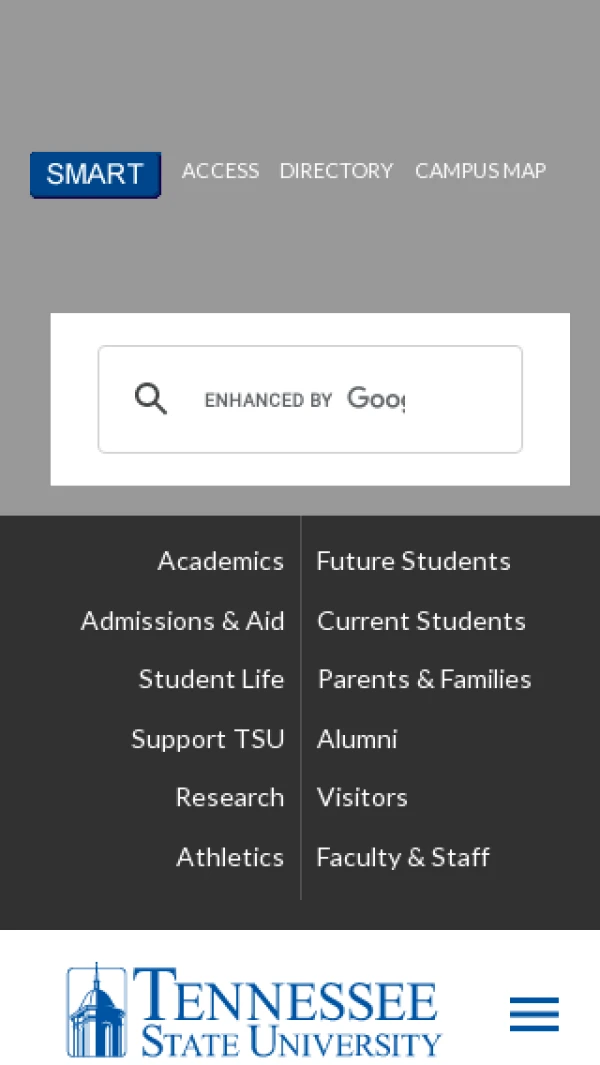Image resolution: width=600 pixels, height=1065 pixels.
Task: Select Future Students link
Action: click(x=413, y=561)
